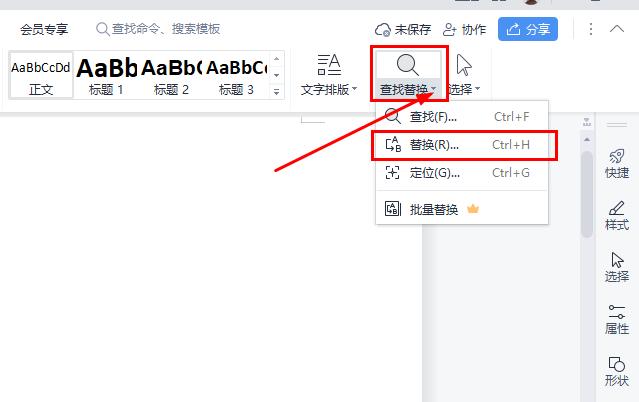
Task: Choose 定位(G)... from the menu
Action: [462, 173]
